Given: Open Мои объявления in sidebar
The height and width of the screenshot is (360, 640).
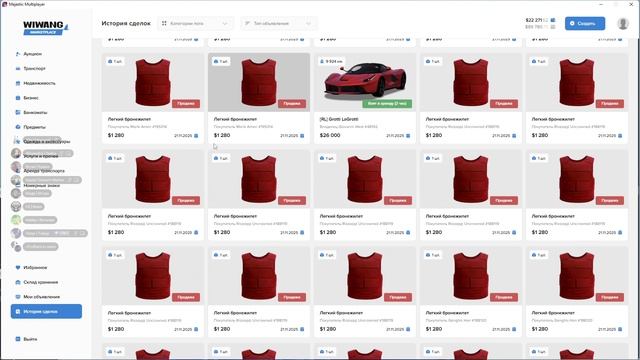Looking at the screenshot, I should point(42,297).
